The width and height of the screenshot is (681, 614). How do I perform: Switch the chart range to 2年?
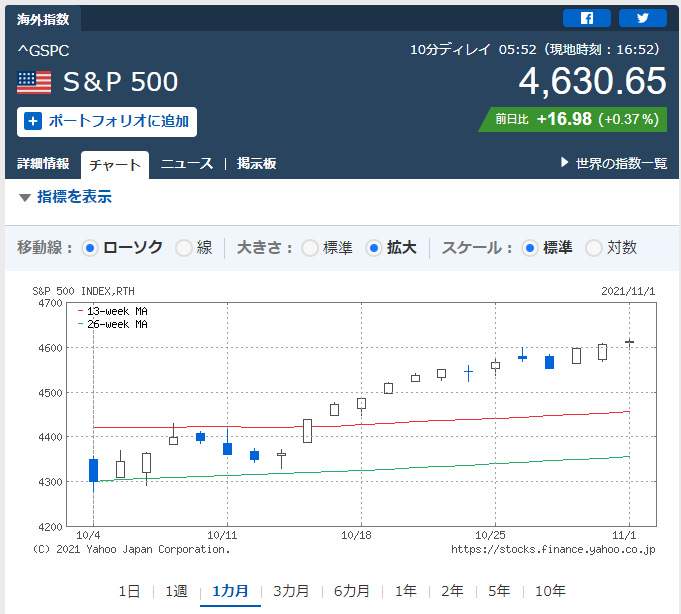452,591
